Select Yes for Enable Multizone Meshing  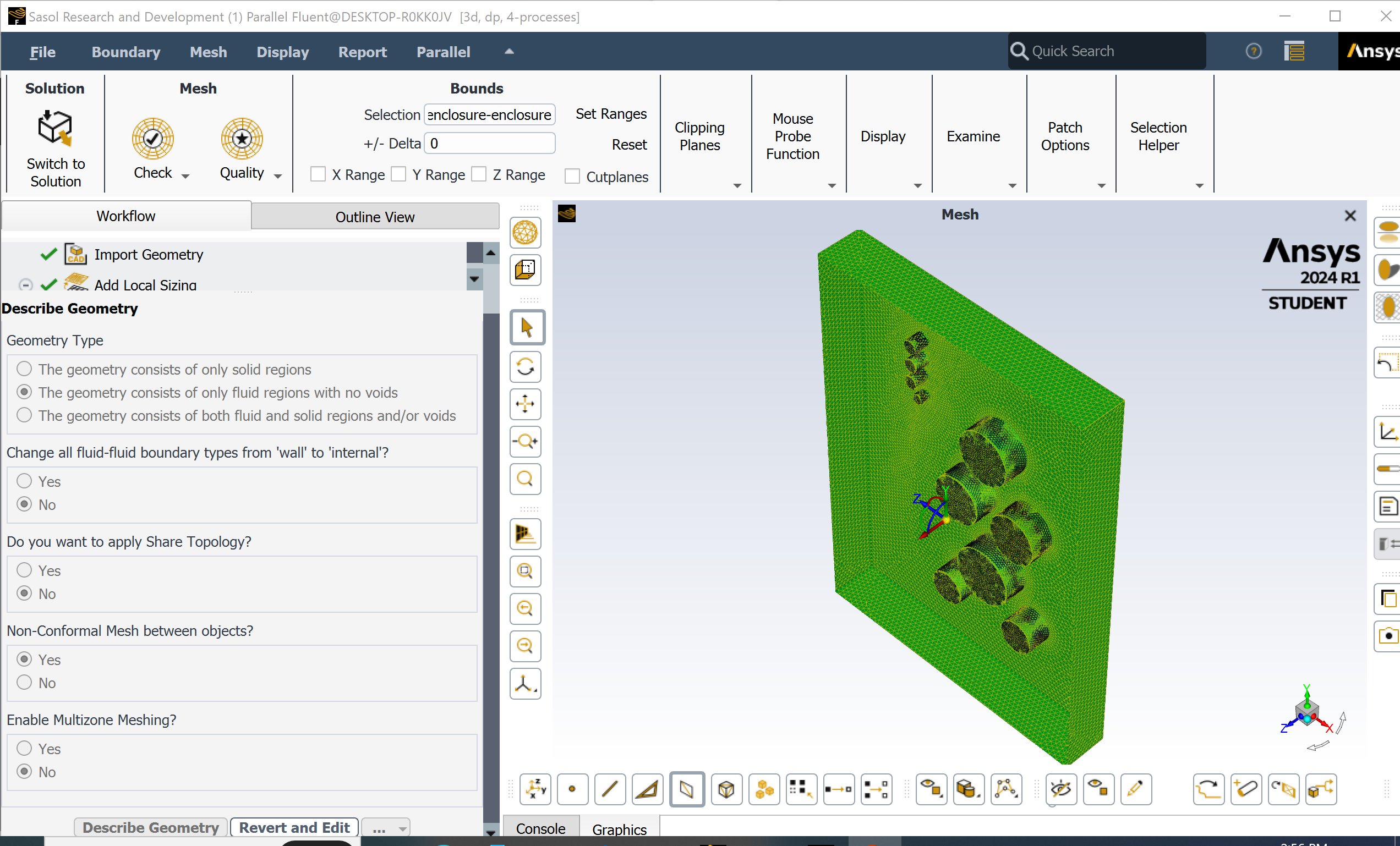click(x=24, y=748)
